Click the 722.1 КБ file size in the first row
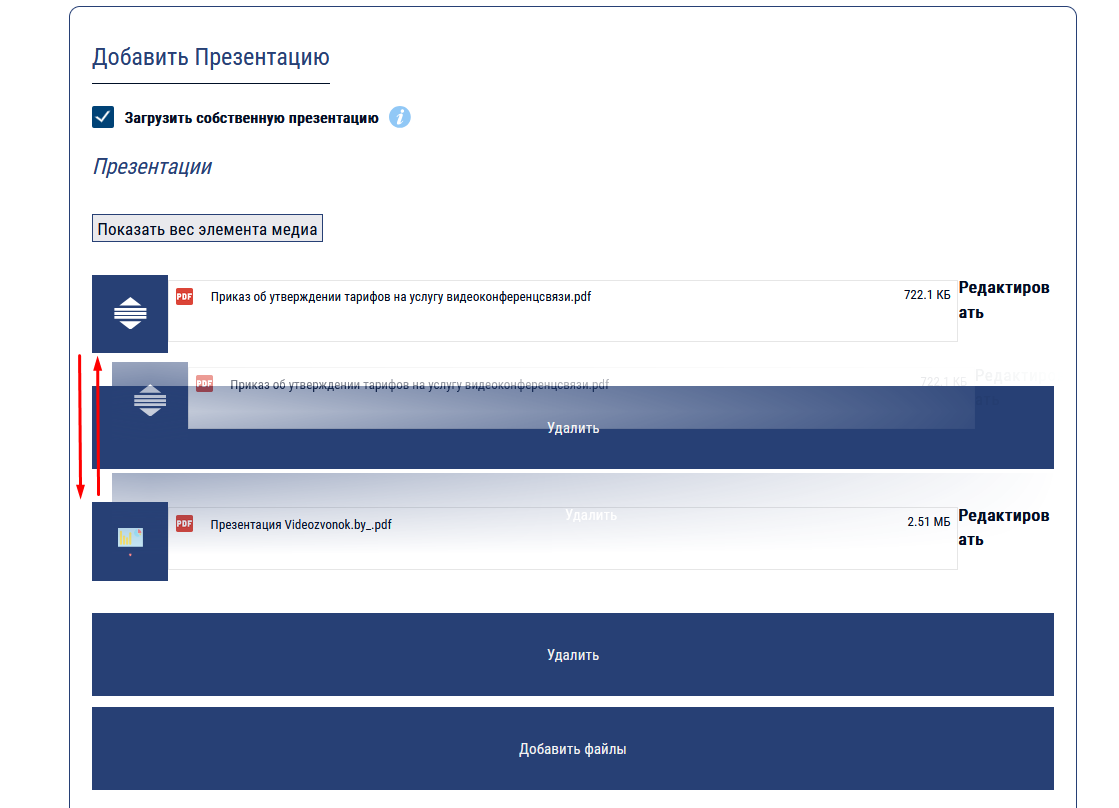 point(926,295)
